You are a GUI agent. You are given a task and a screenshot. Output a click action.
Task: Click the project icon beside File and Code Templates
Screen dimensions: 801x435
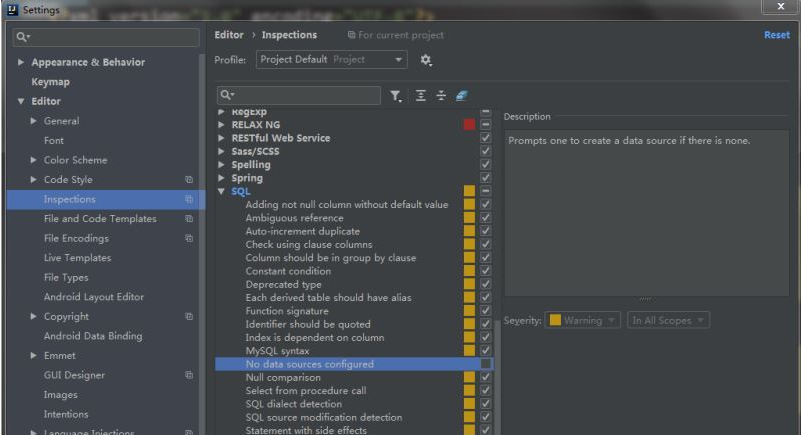[189, 219]
